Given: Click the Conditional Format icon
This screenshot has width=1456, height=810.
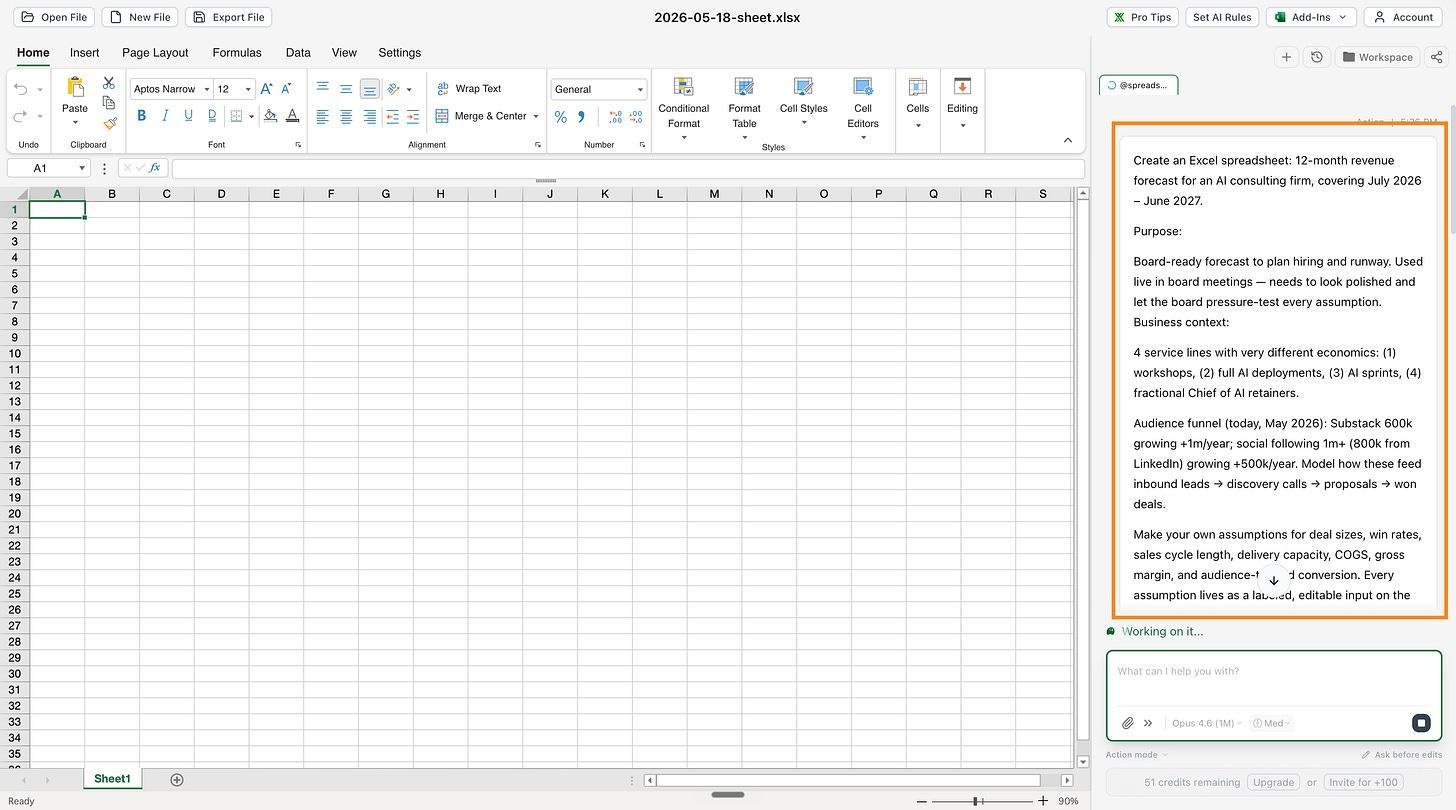Looking at the screenshot, I should 684,86.
